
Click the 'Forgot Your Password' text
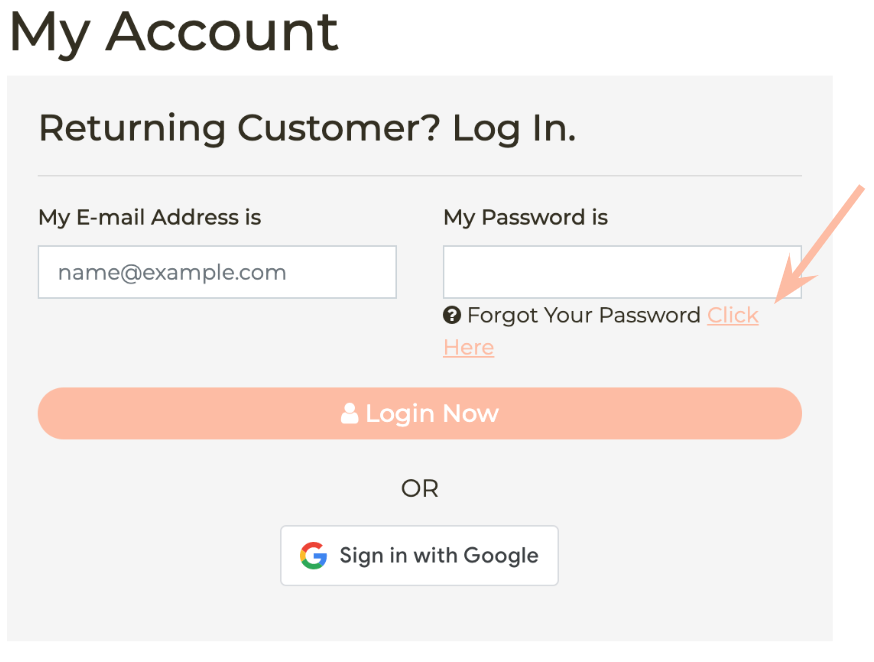click(x=584, y=315)
